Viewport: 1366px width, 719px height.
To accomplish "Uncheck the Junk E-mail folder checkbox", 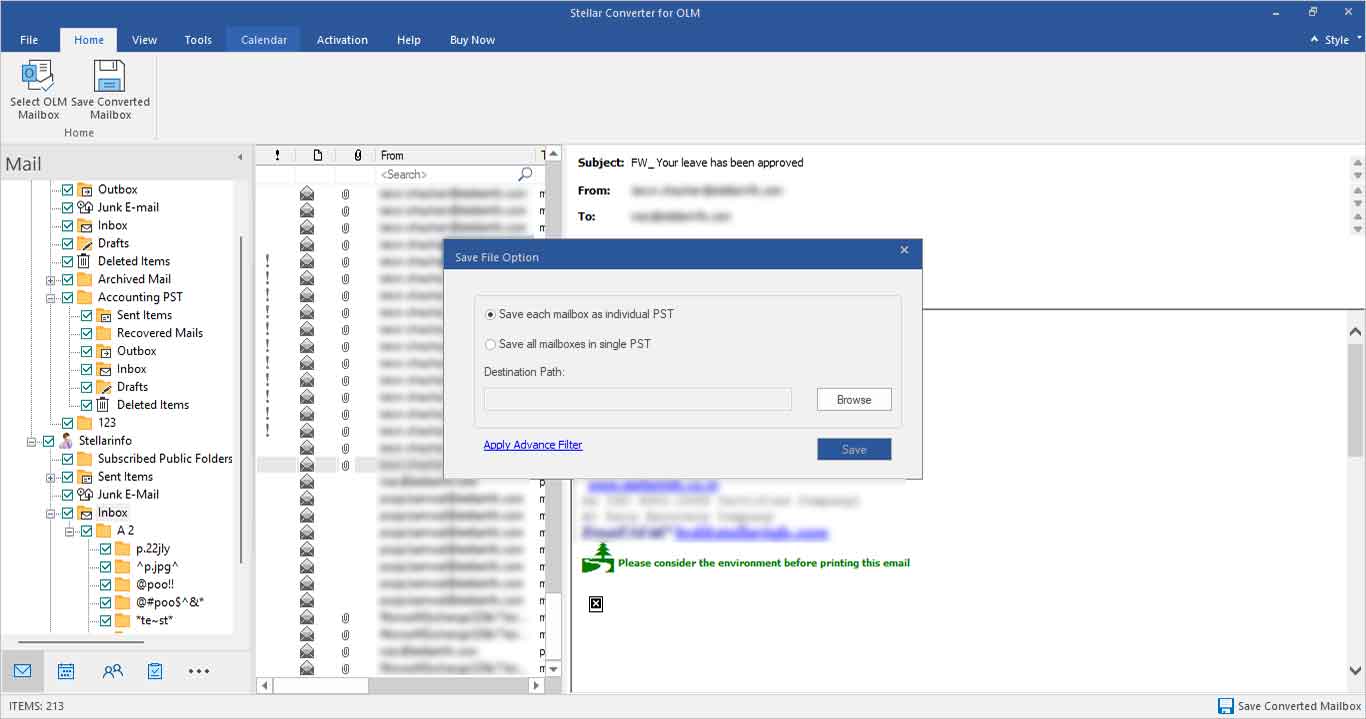I will coord(68,207).
